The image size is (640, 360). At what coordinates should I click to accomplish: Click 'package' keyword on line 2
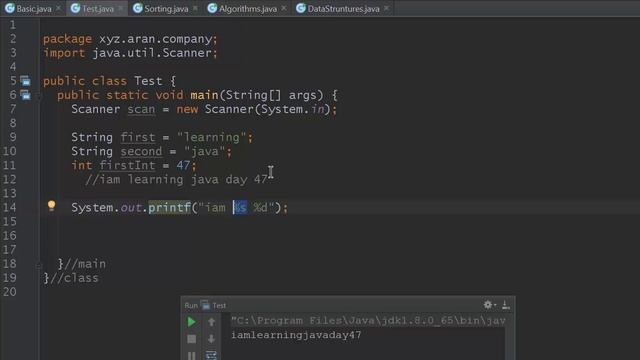[67, 39]
